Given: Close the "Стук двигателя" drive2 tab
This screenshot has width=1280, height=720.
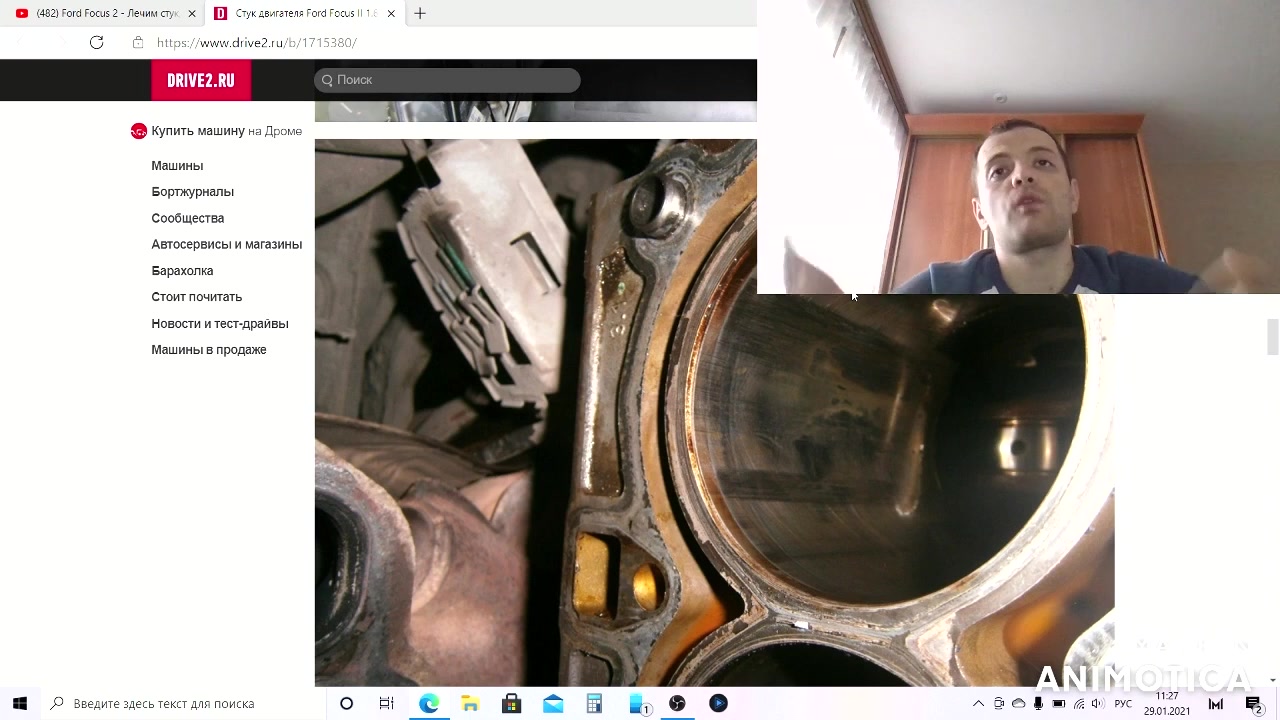Looking at the screenshot, I should pyautogui.click(x=391, y=14).
